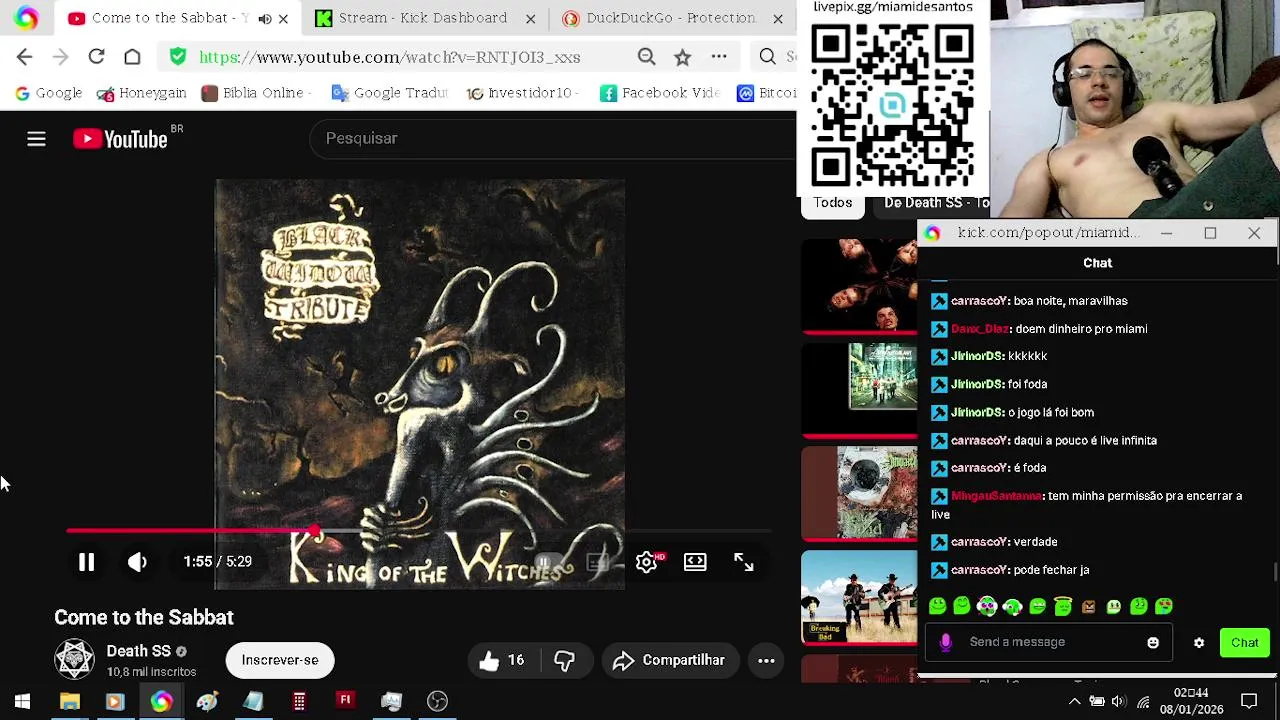Click the green shield site security icon
Viewport: 1280px width, 720px height.
tap(177, 57)
